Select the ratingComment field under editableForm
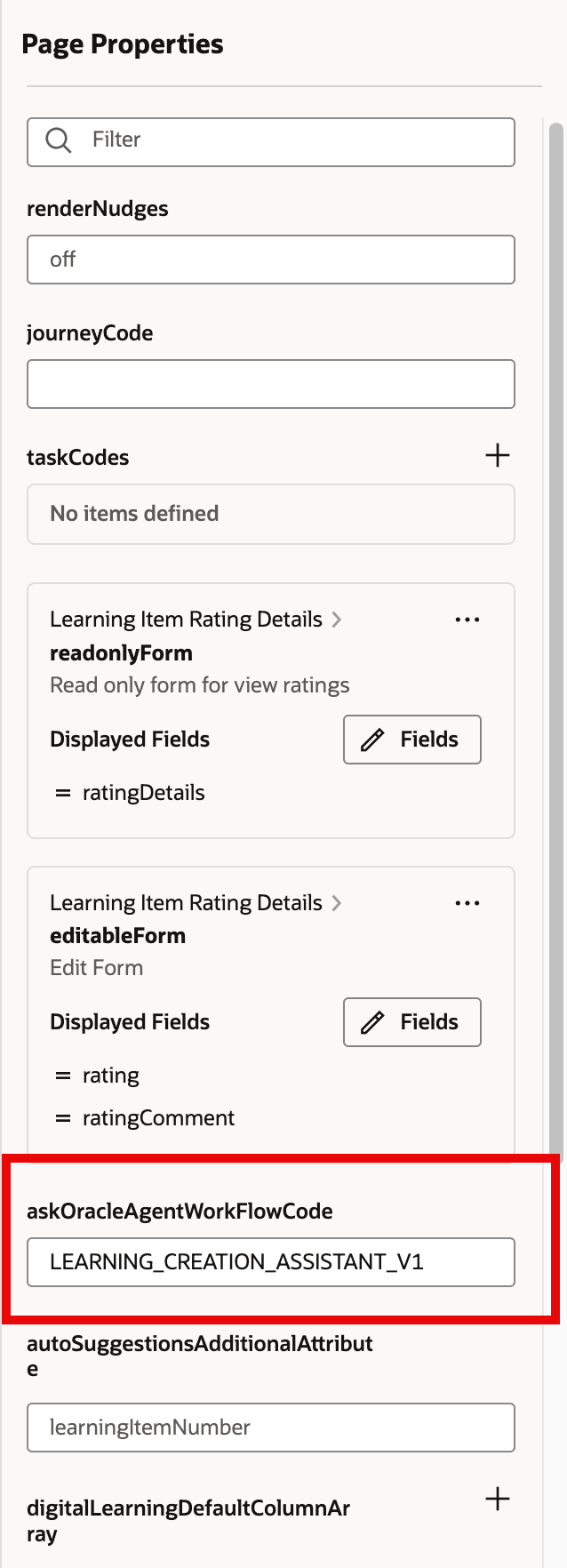The height and width of the screenshot is (1568, 567). click(157, 1117)
